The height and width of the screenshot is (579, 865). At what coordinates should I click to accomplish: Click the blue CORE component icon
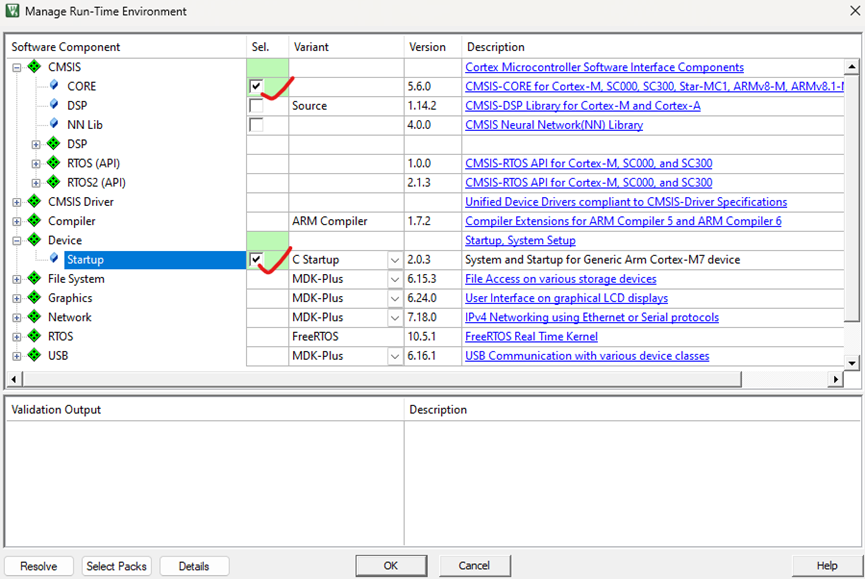[54, 85]
